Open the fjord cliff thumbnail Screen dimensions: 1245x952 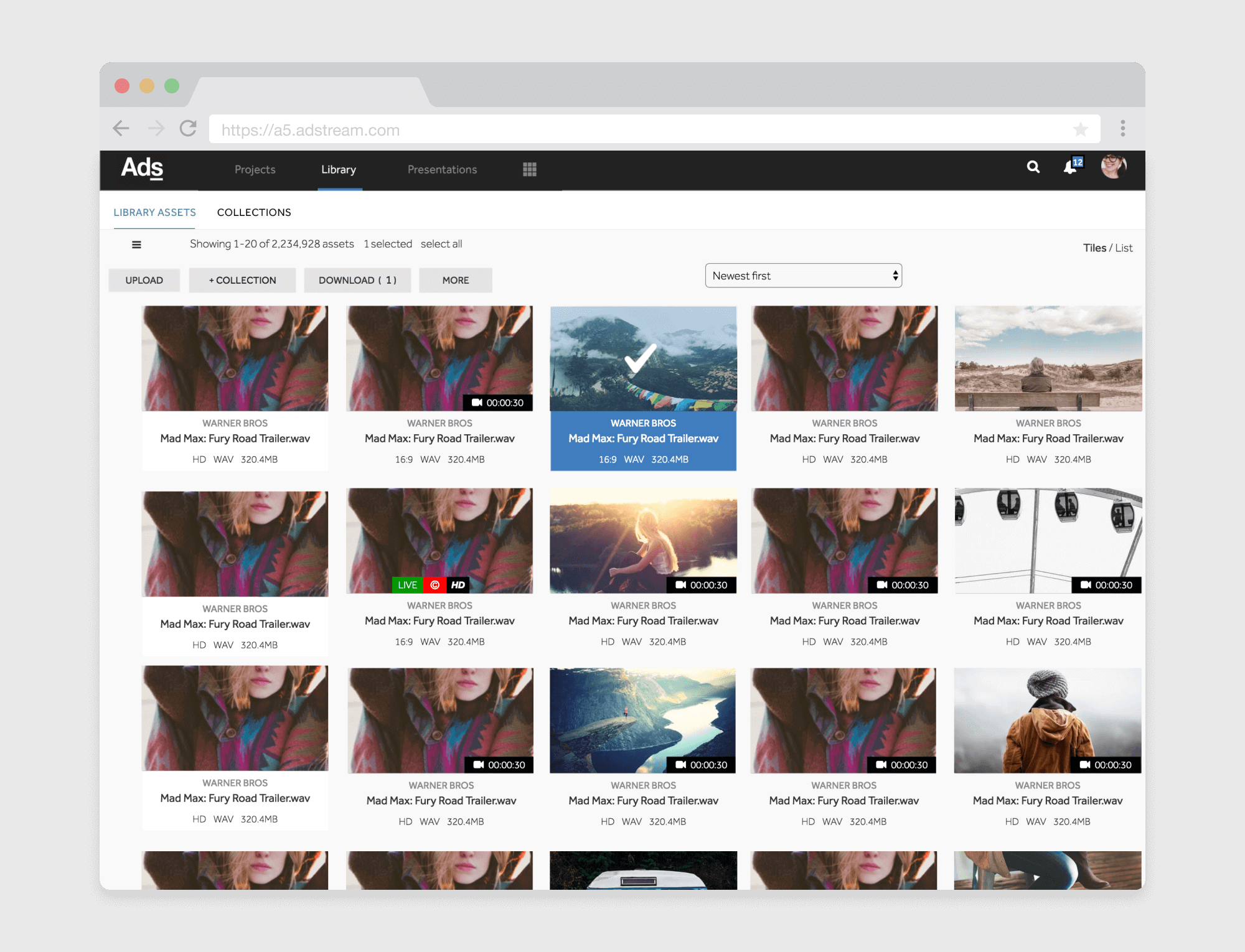click(x=642, y=720)
